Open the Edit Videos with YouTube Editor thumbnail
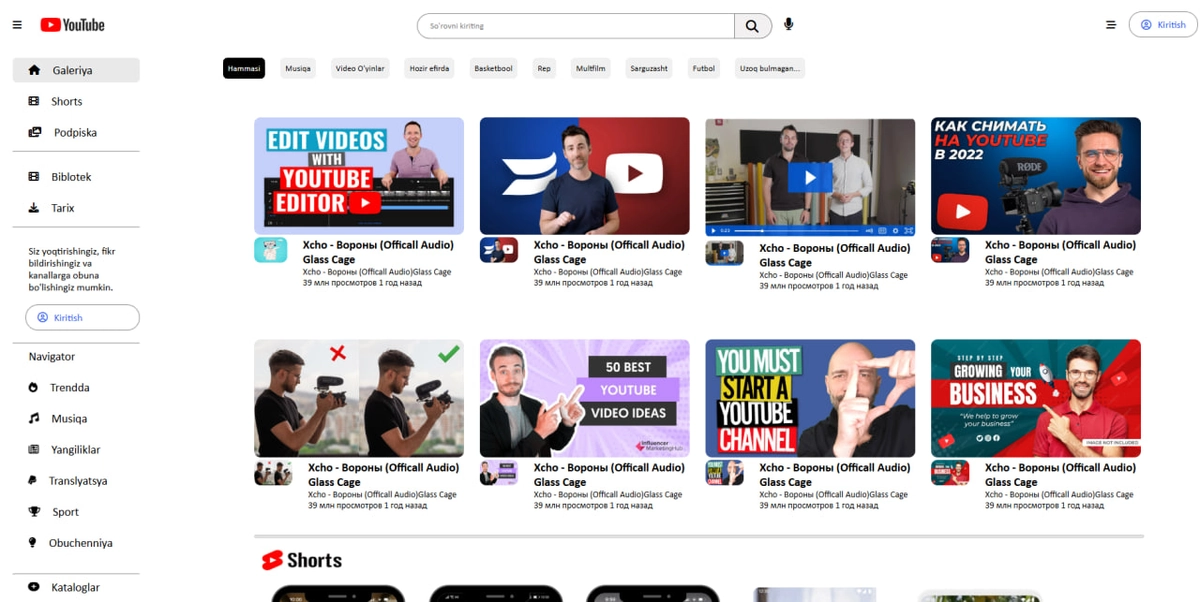Screen dimensions: 1200x602 coord(359,176)
